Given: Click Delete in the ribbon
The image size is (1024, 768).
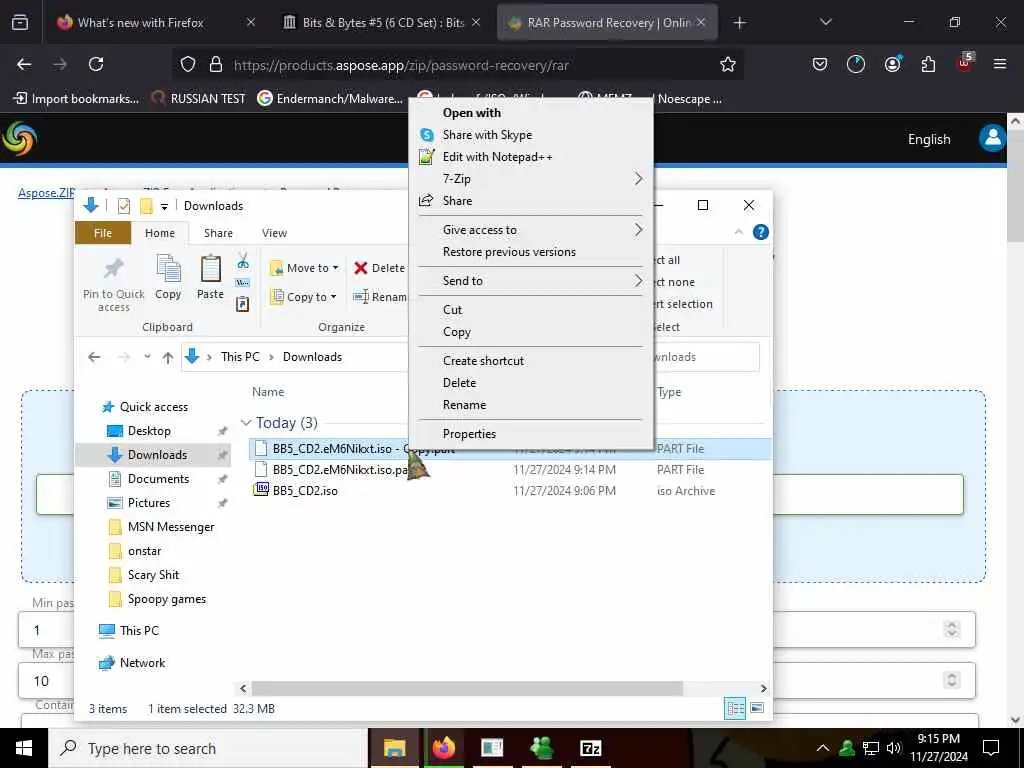Looking at the screenshot, I should [x=379, y=268].
